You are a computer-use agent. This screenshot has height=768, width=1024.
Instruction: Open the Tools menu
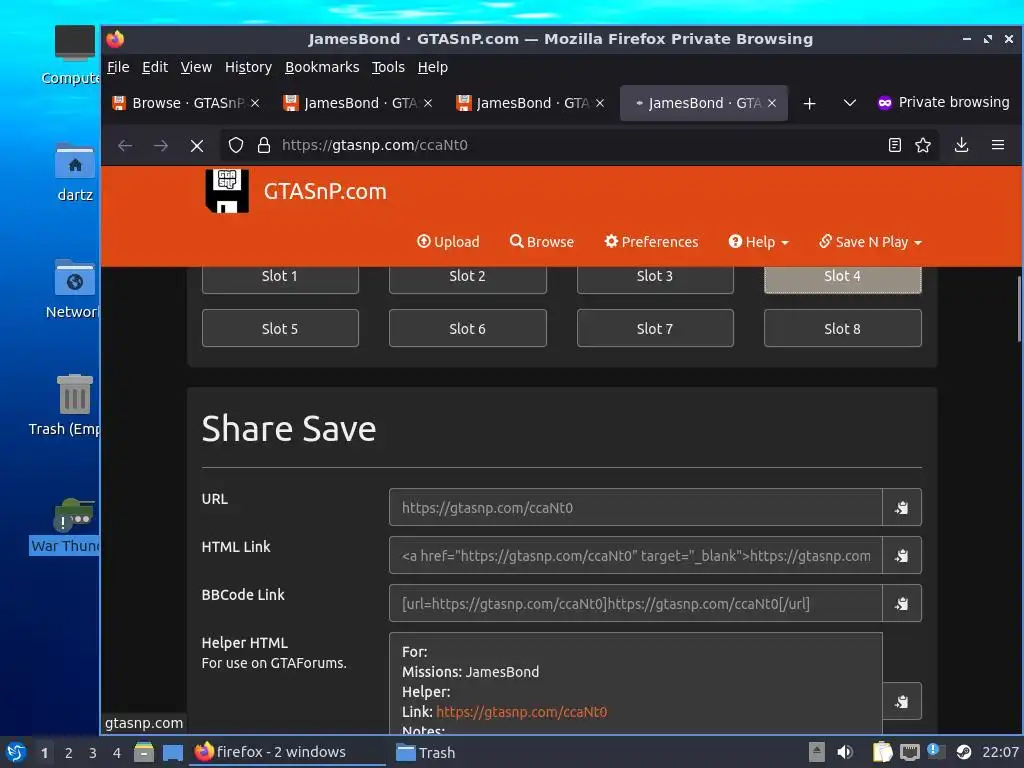pyautogui.click(x=388, y=67)
